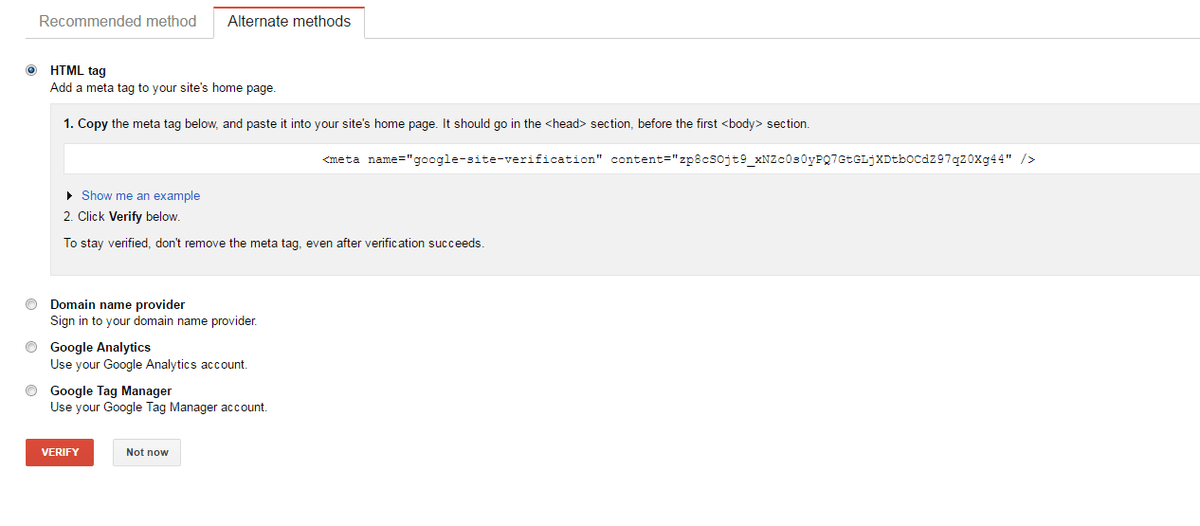Pick the Google Tag Manager radio button
Image resolution: width=1200 pixels, height=526 pixels.
(x=32, y=391)
